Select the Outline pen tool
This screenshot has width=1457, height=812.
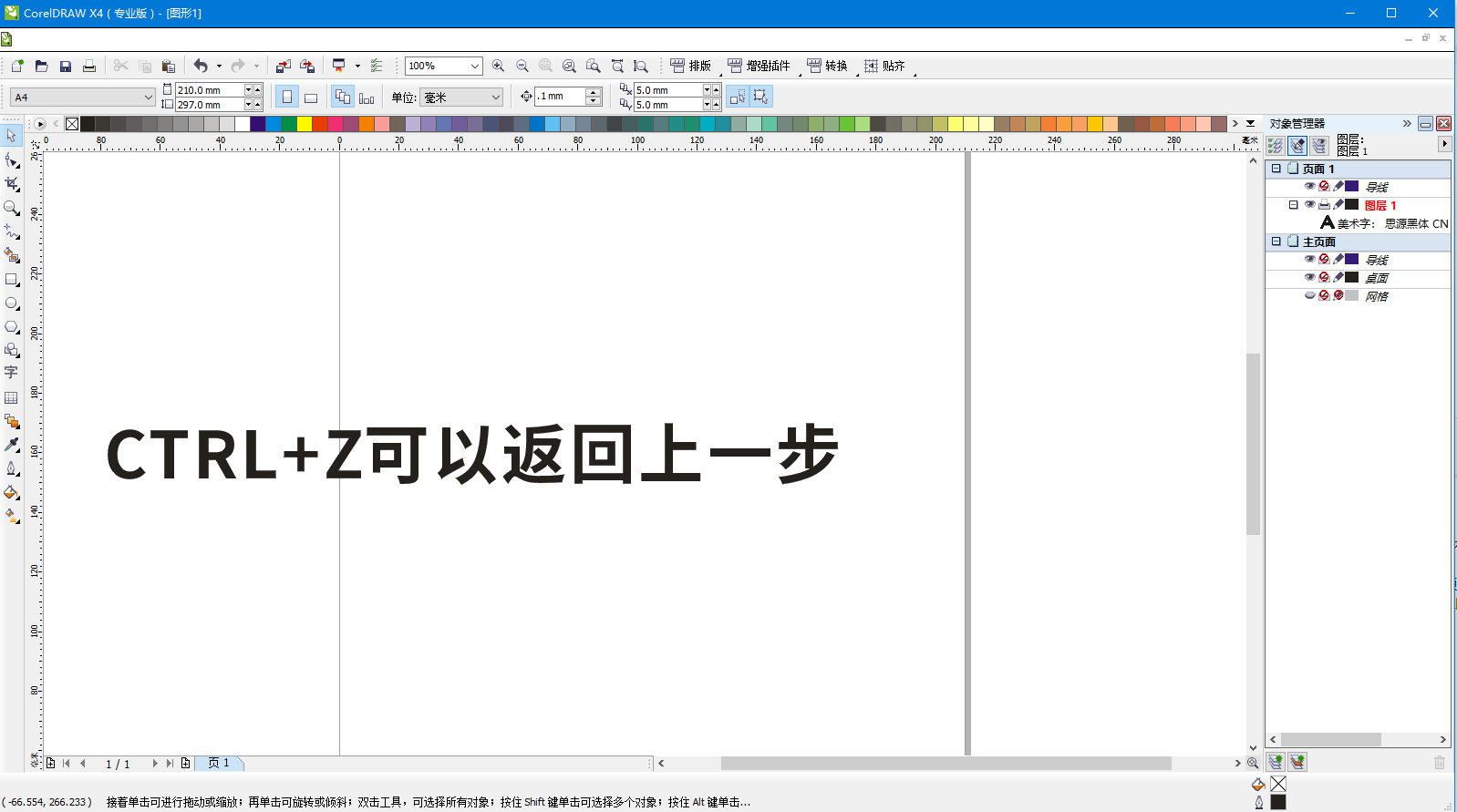click(x=11, y=468)
